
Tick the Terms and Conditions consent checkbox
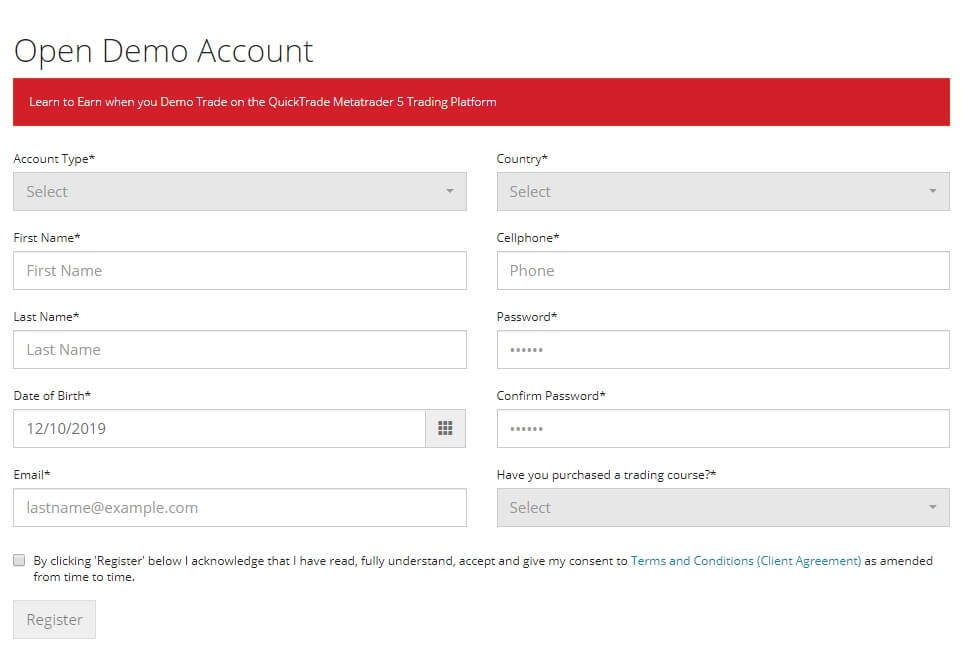[x=19, y=560]
